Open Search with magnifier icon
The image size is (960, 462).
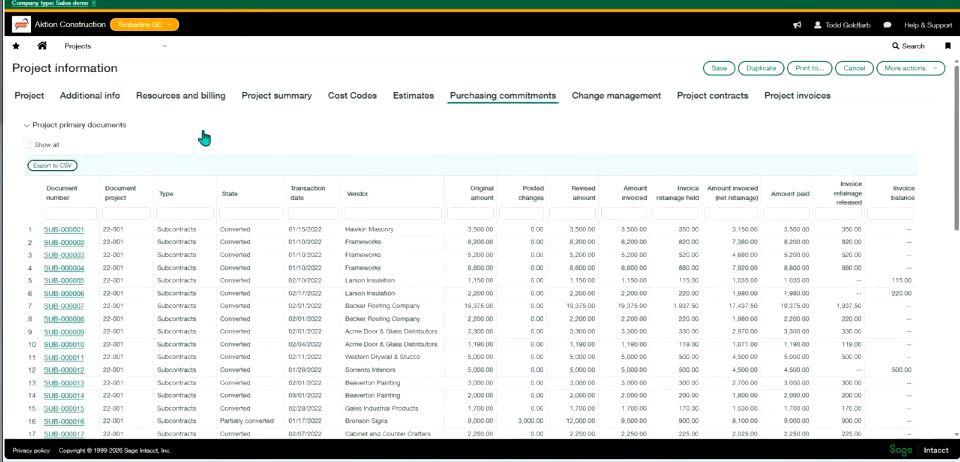point(909,46)
